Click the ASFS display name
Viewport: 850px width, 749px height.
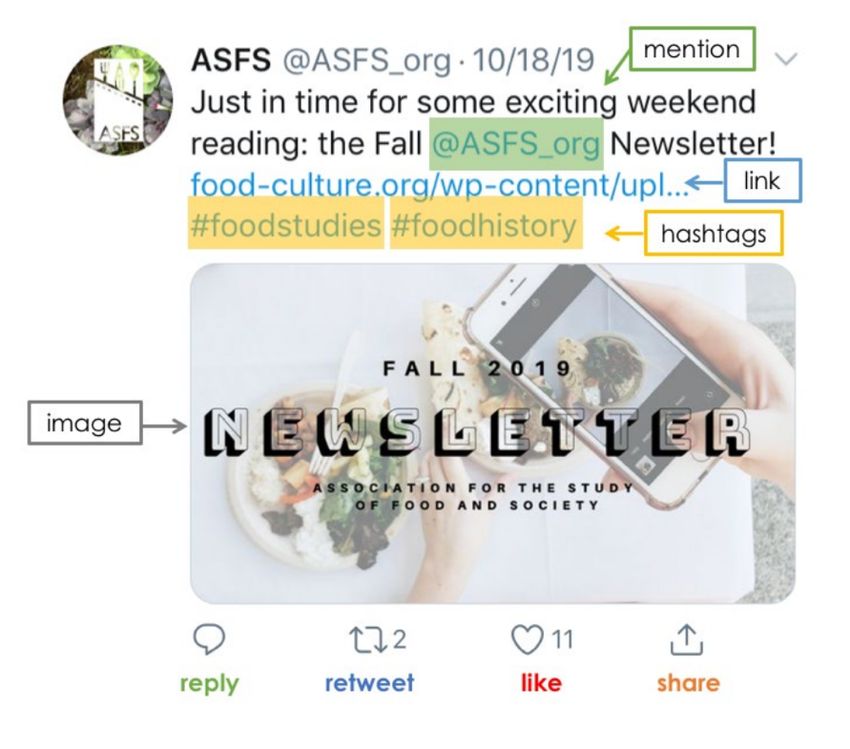pyautogui.click(x=231, y=60)
